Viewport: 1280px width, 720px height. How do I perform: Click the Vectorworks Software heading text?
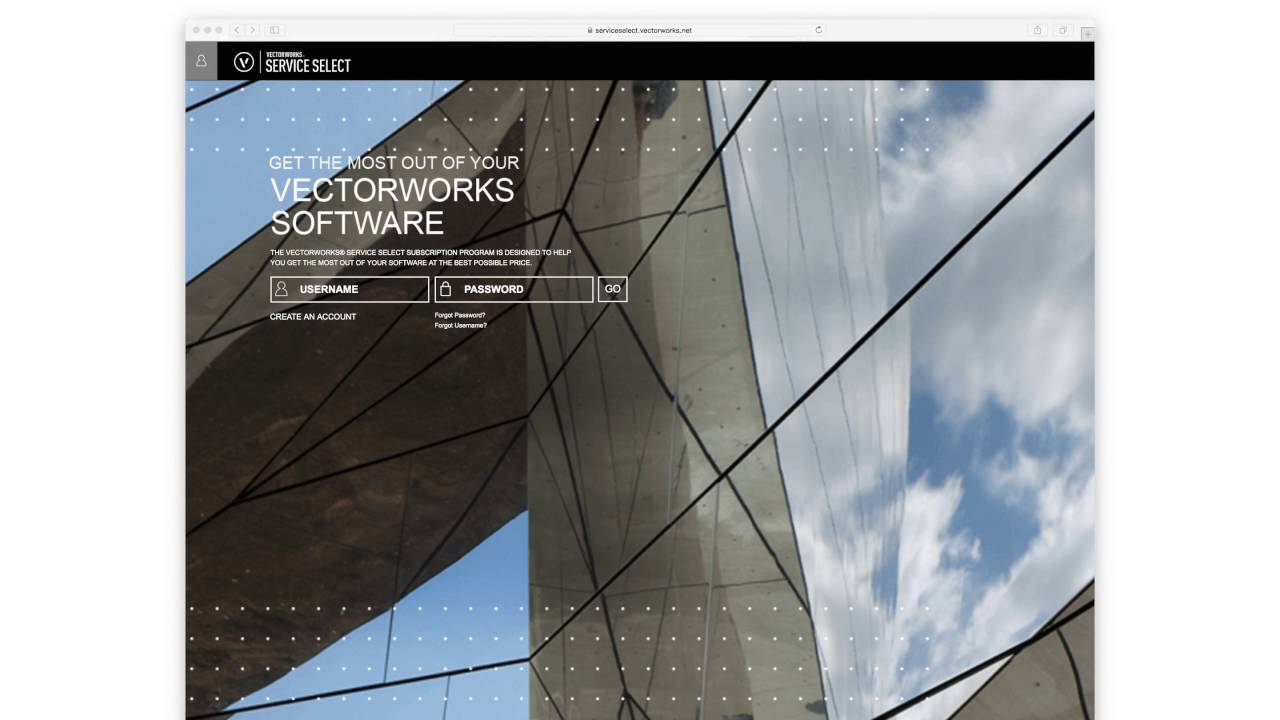coord(392,206)
